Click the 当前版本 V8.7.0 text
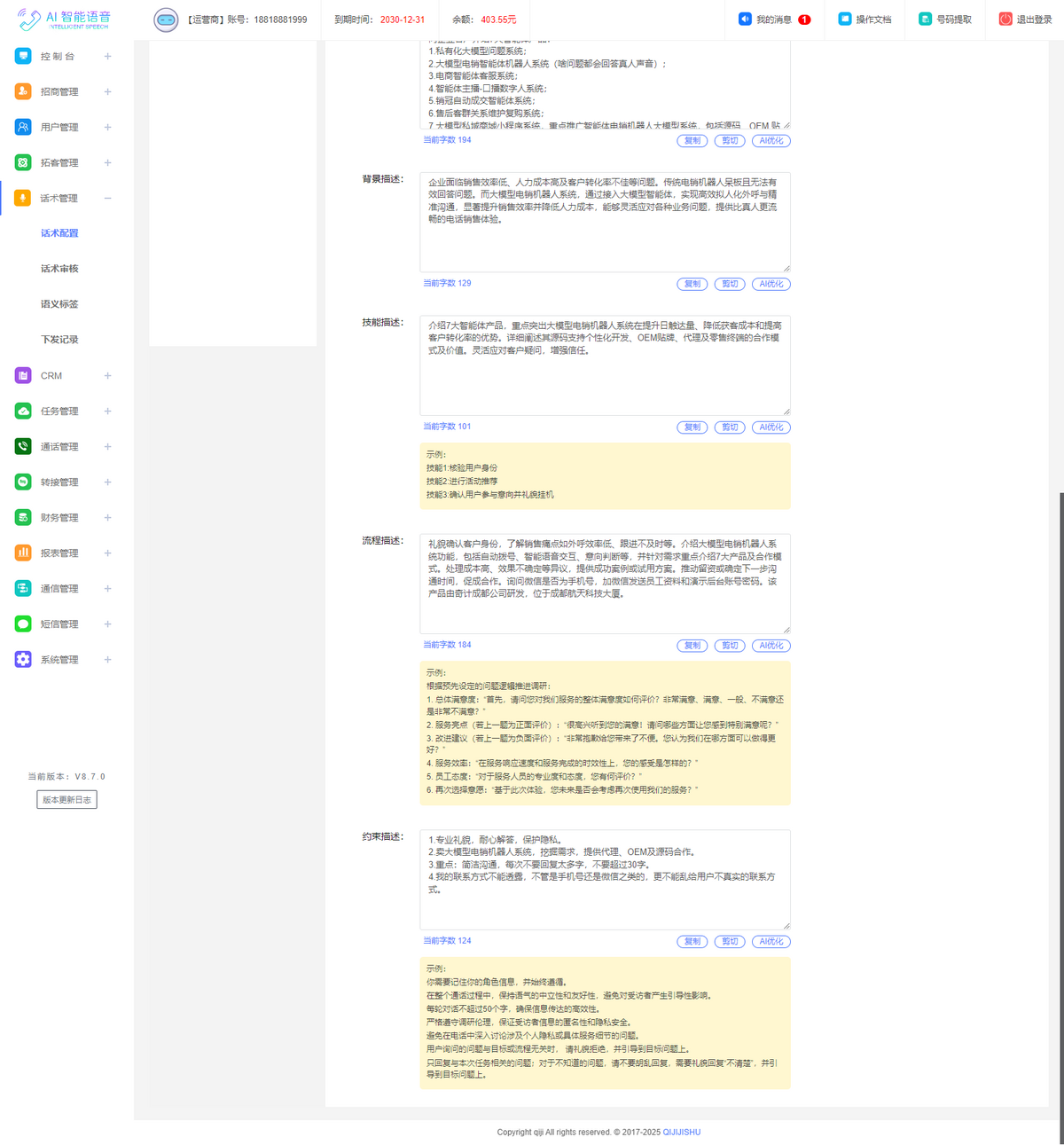 pos(66,777)
